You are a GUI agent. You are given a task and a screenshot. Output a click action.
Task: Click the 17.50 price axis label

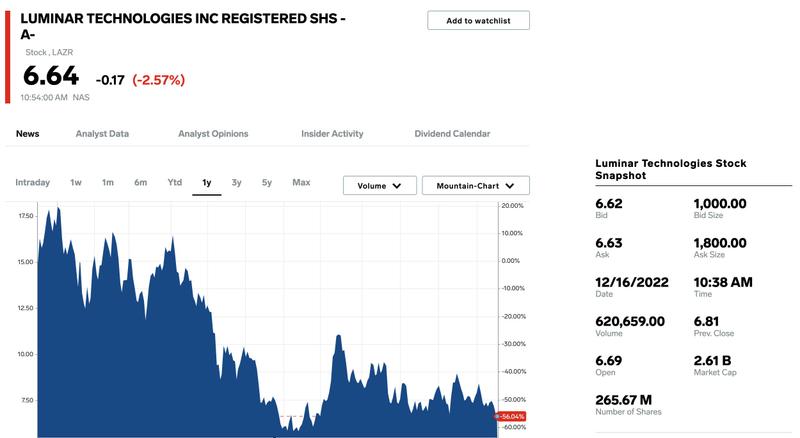[x=26, y=216]
